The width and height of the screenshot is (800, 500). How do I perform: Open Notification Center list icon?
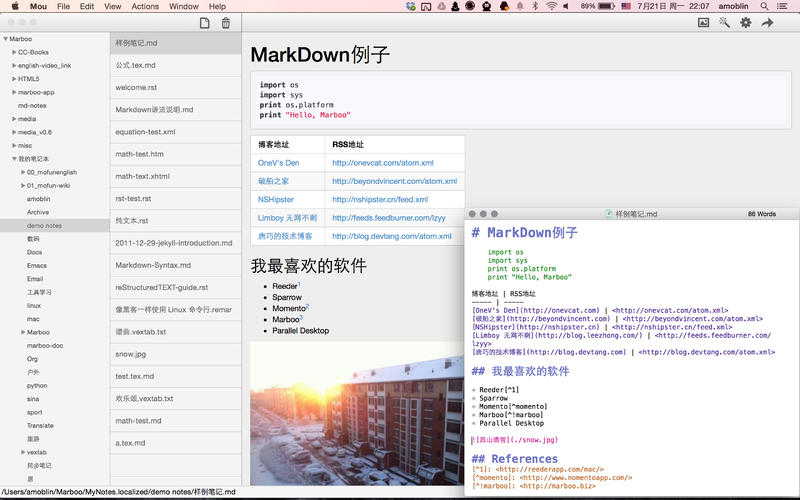[782, 6]
